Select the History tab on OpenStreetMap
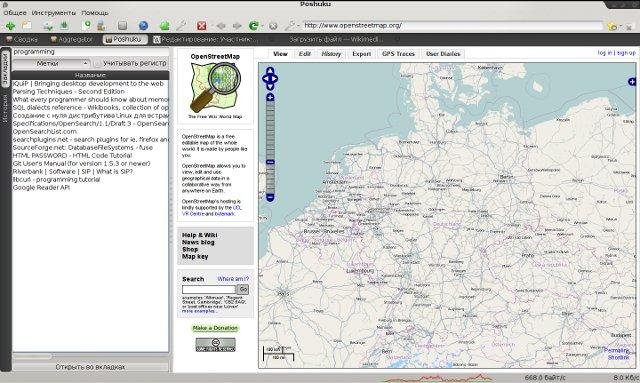 (x=331, y=54)
